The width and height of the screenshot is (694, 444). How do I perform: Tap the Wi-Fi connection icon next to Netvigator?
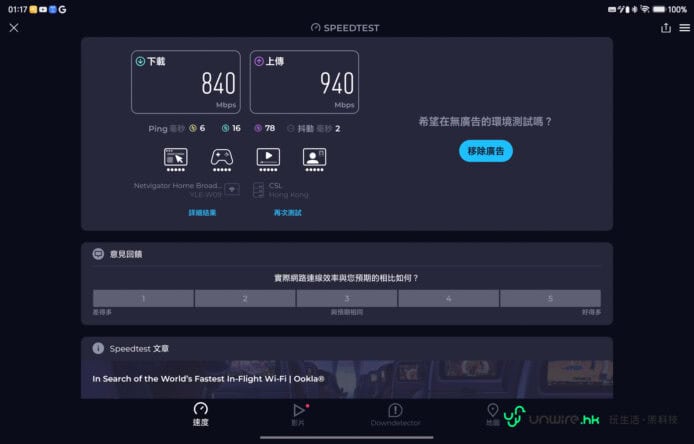click(x=232, y=189)
